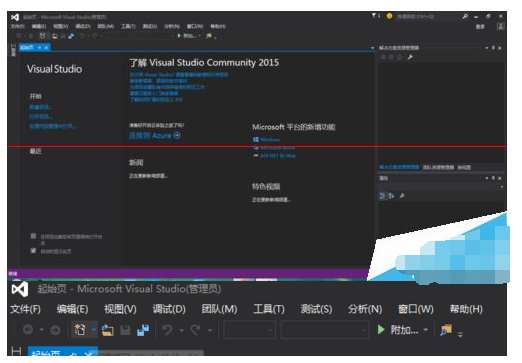The image size is (522, 363).
Task: Open the toolbar overflow options arrow in enlarged toolbar
Action: [460, 334]
